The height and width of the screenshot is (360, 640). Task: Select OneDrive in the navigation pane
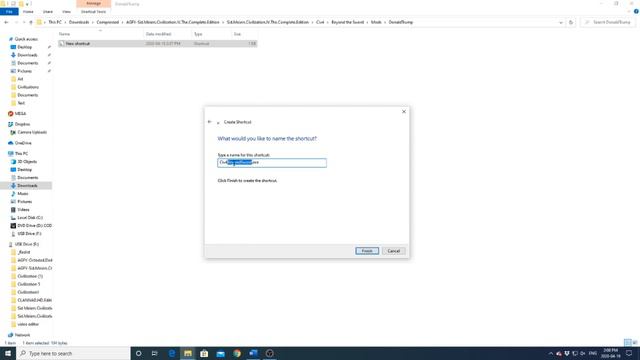(23, 143)
